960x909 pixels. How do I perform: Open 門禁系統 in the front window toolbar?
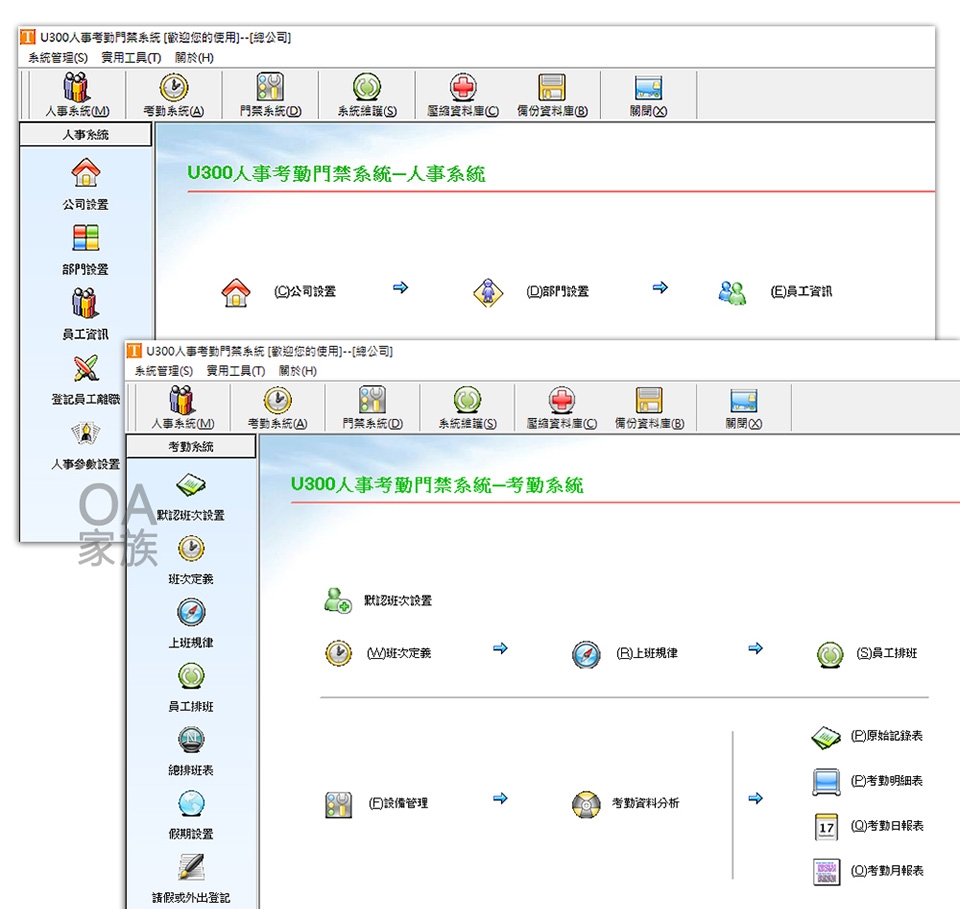[x=372, y=408]
